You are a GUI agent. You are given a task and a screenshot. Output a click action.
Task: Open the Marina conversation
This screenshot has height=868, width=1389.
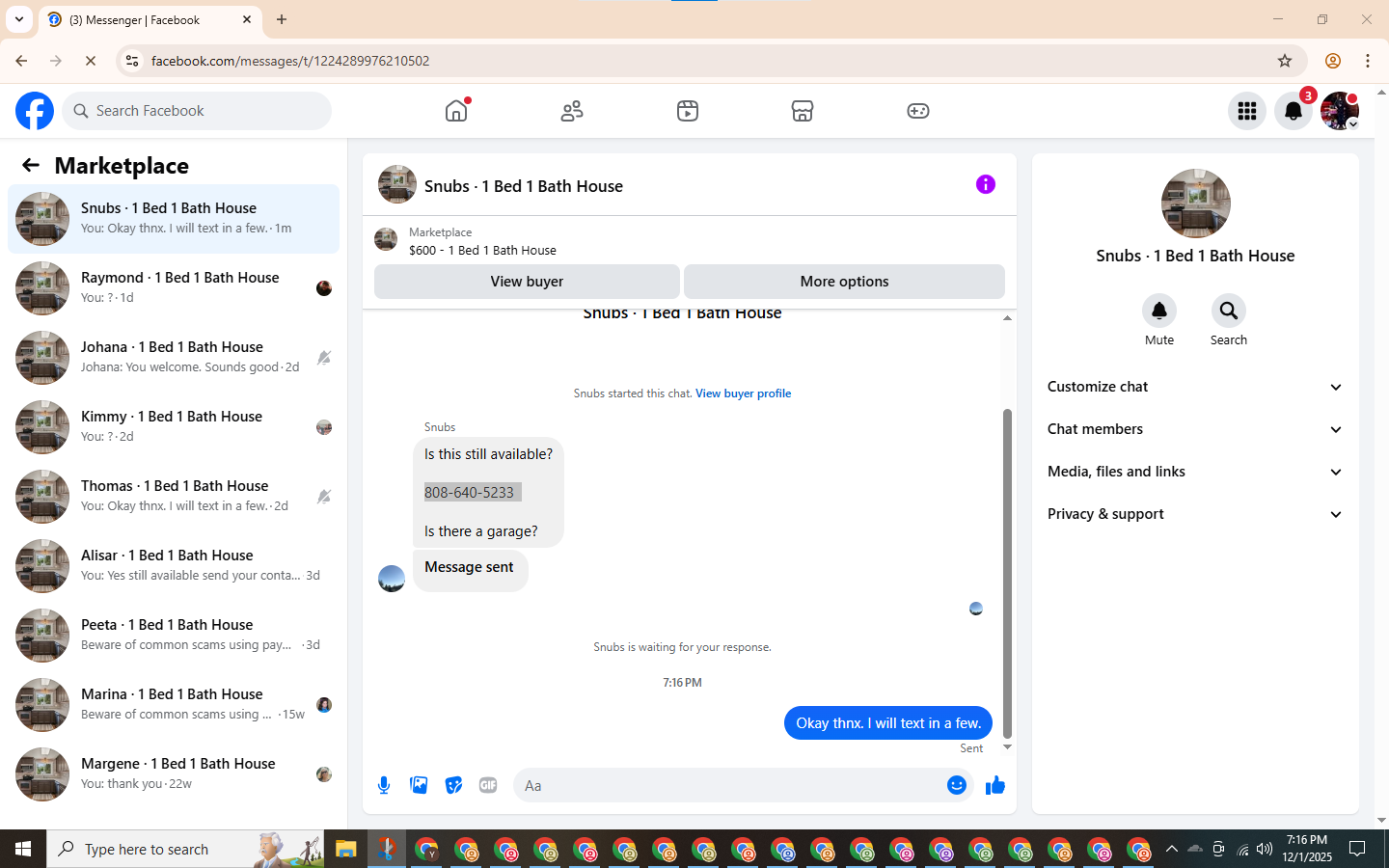(174, 705)
